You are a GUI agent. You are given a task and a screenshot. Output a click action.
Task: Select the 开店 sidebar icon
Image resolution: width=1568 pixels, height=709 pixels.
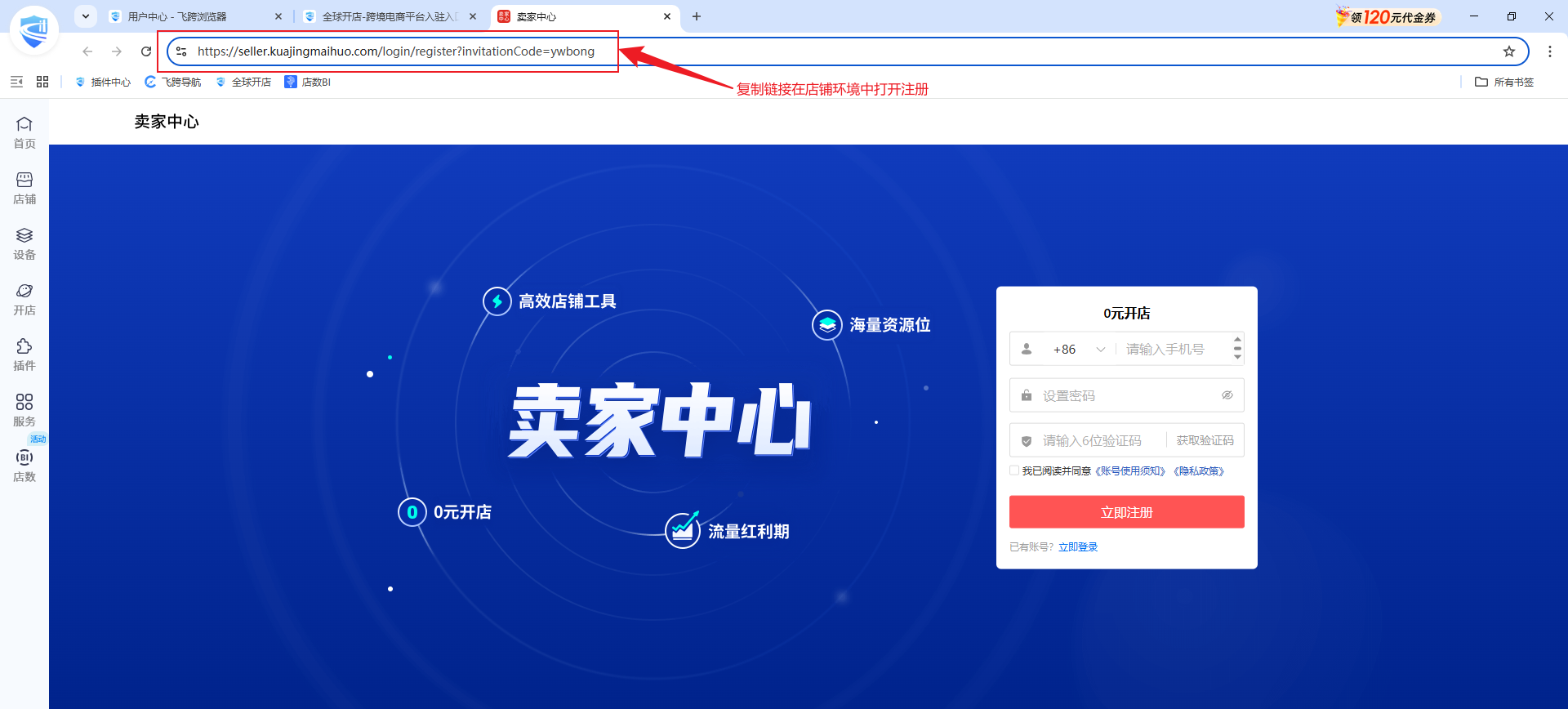click(x=24, y=299)
